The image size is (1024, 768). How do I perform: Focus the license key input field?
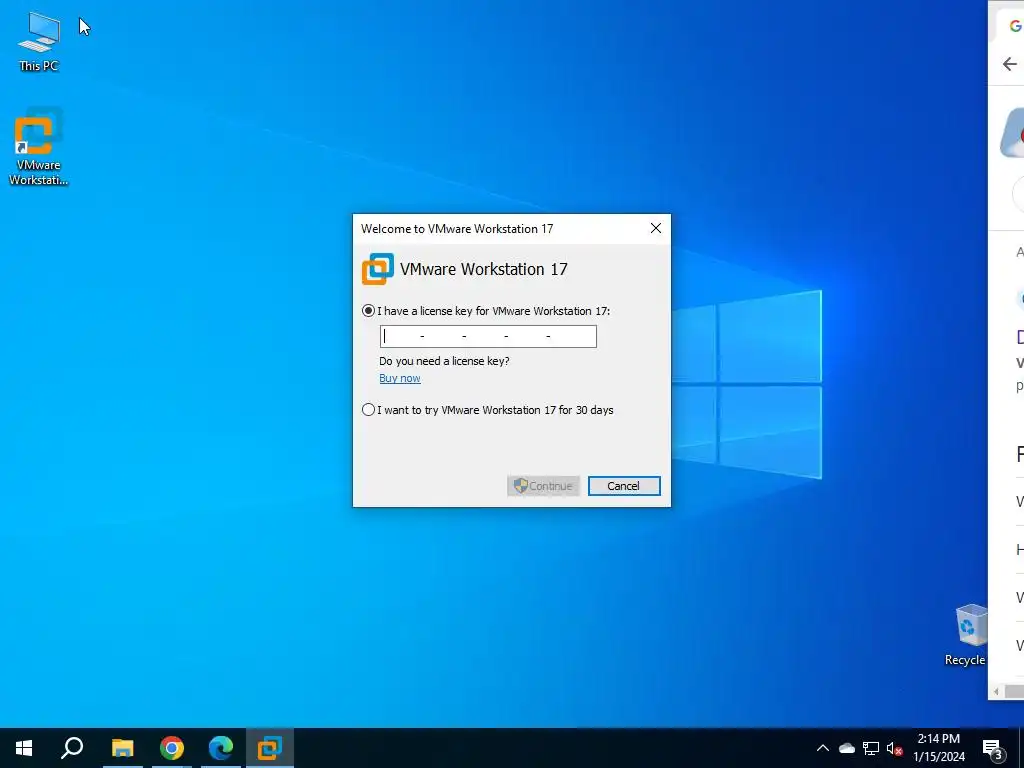coord(488,336)
